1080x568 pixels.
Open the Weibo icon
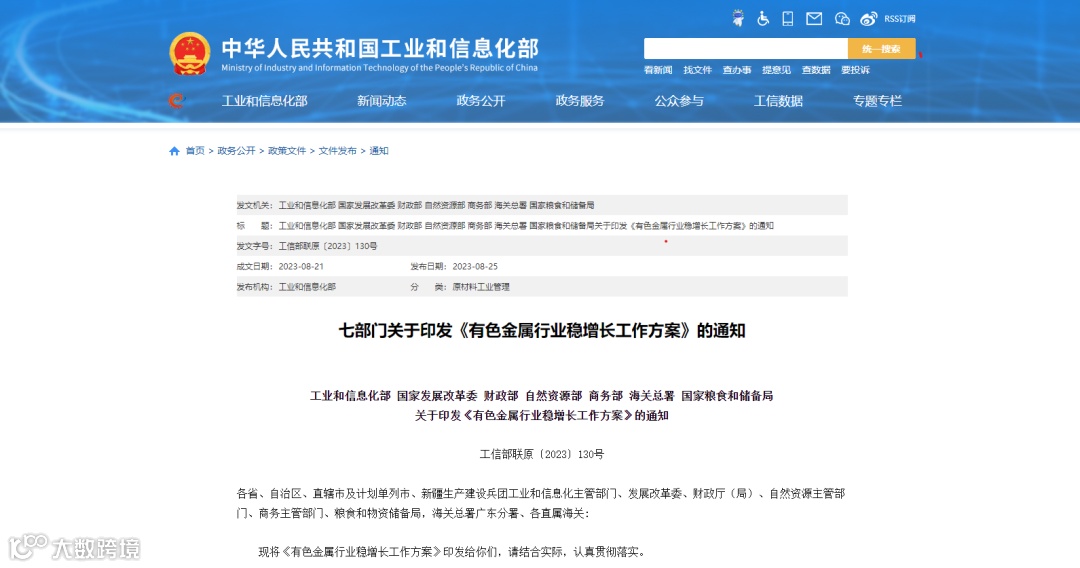click(x=869, y=19)
